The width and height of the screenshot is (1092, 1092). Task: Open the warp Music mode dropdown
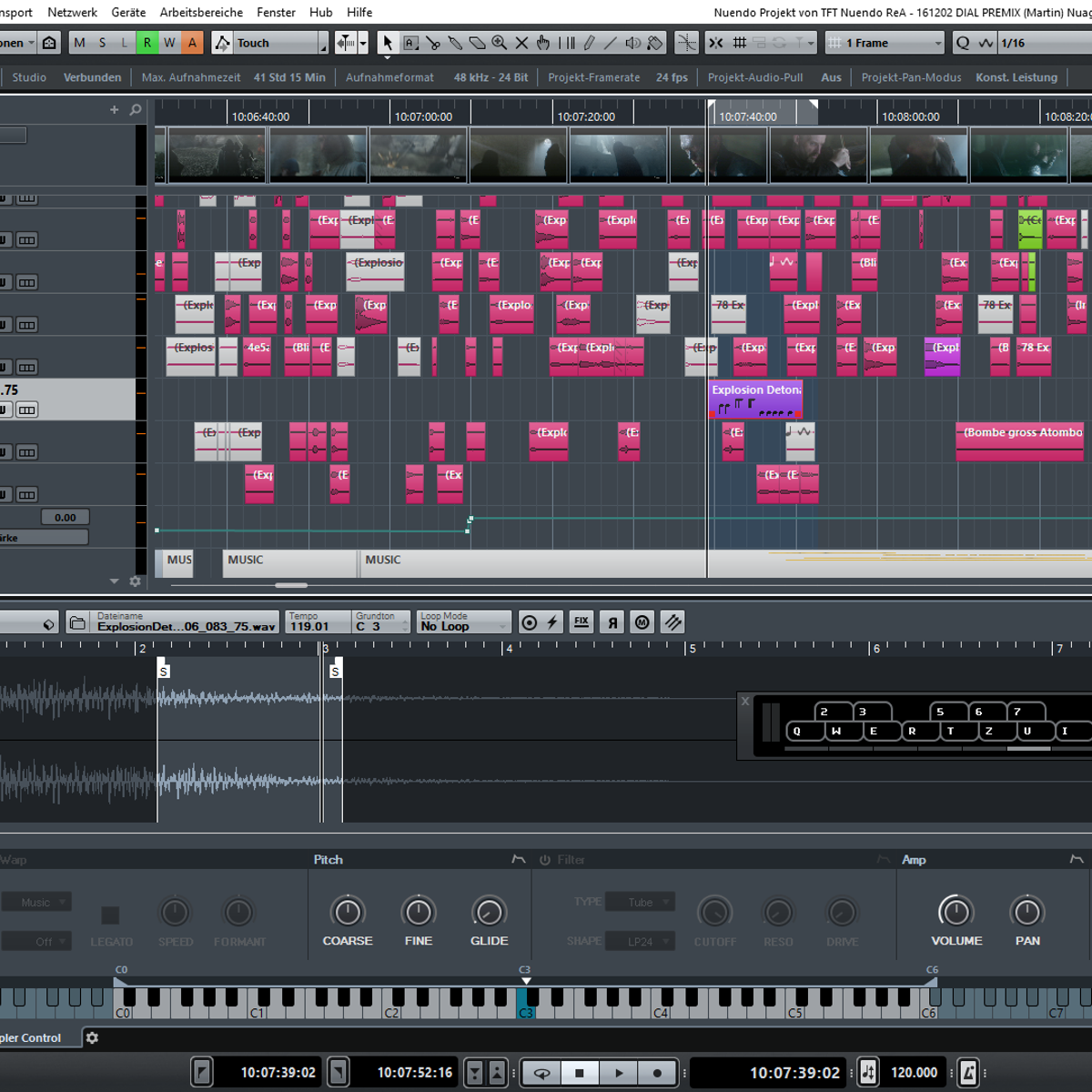click(x=35, y=902)
